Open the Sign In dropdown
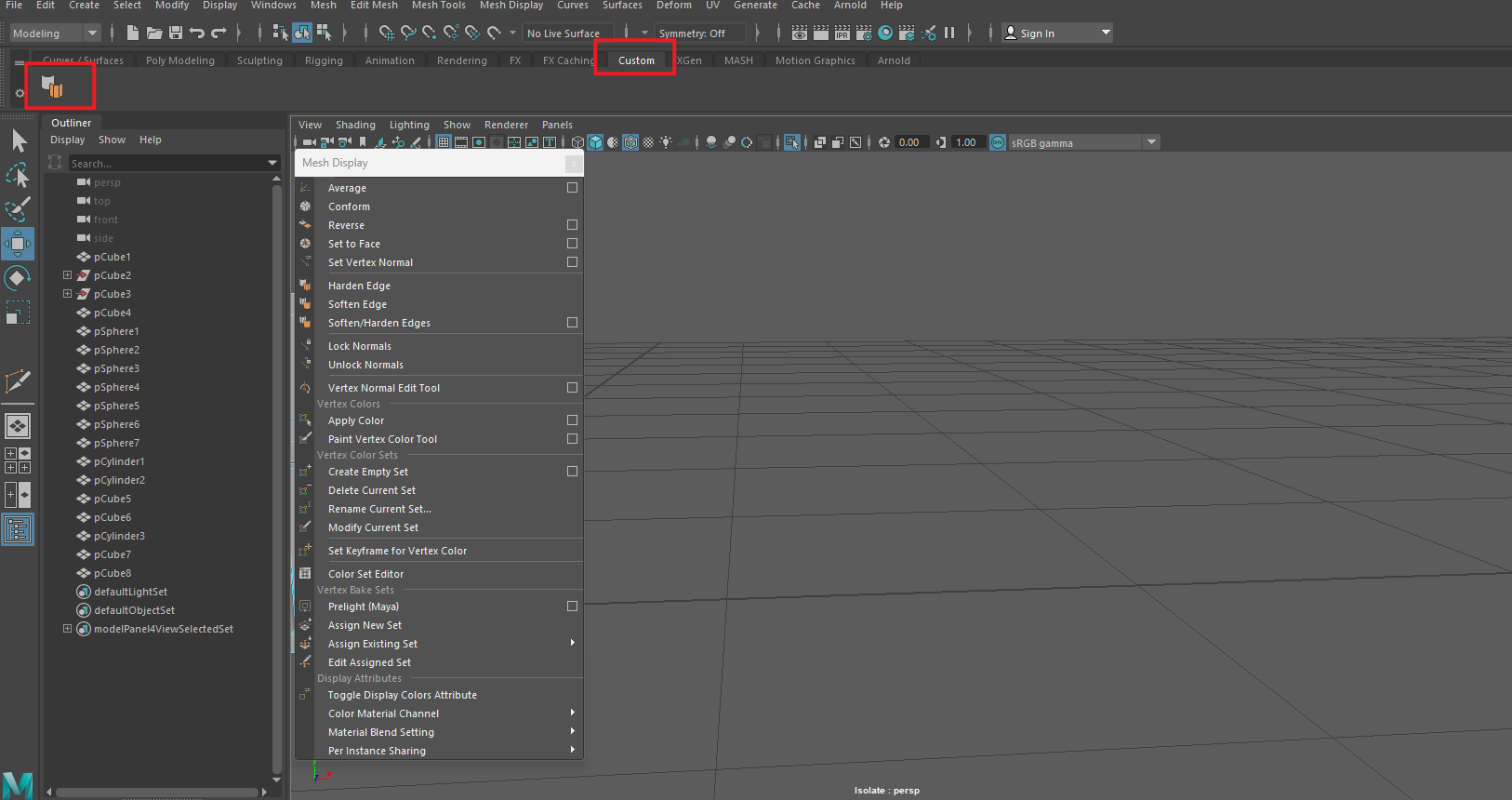The height and width of the screenshot is (800, 1512). click(1057, 33)
